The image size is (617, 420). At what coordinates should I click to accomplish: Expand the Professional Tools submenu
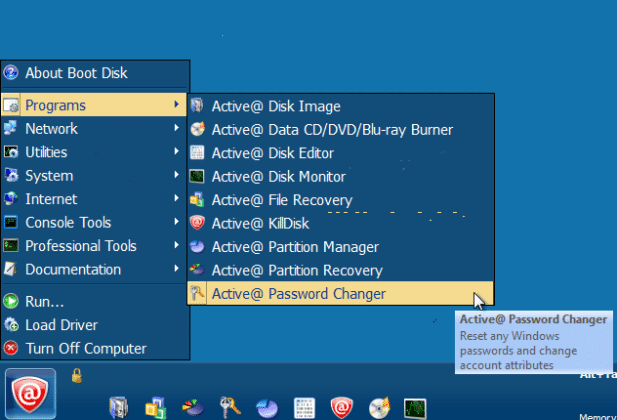[94, 246]
